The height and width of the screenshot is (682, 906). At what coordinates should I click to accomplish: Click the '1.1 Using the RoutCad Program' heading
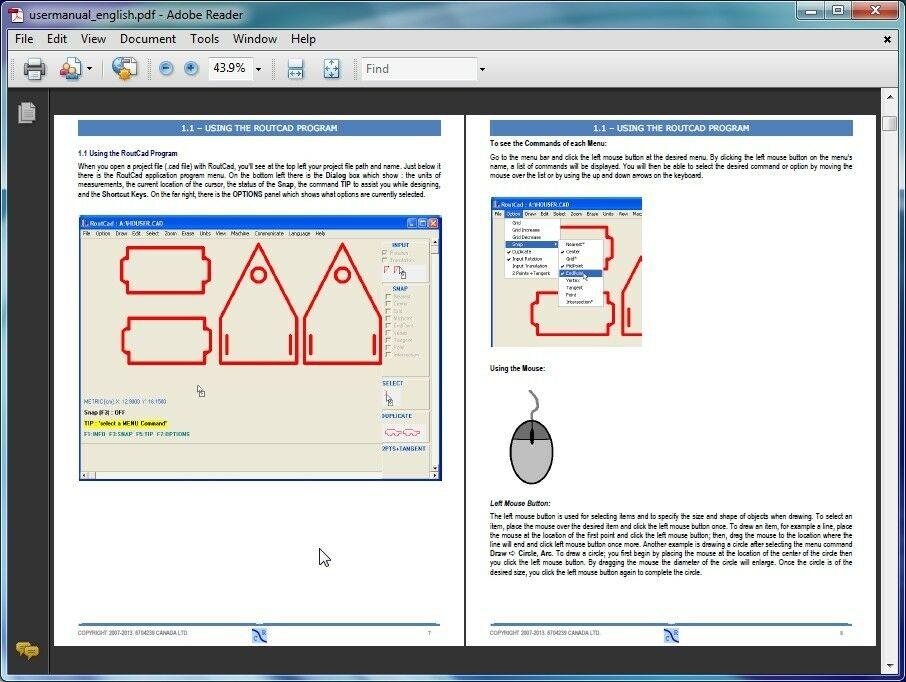(x=128, y=153)
